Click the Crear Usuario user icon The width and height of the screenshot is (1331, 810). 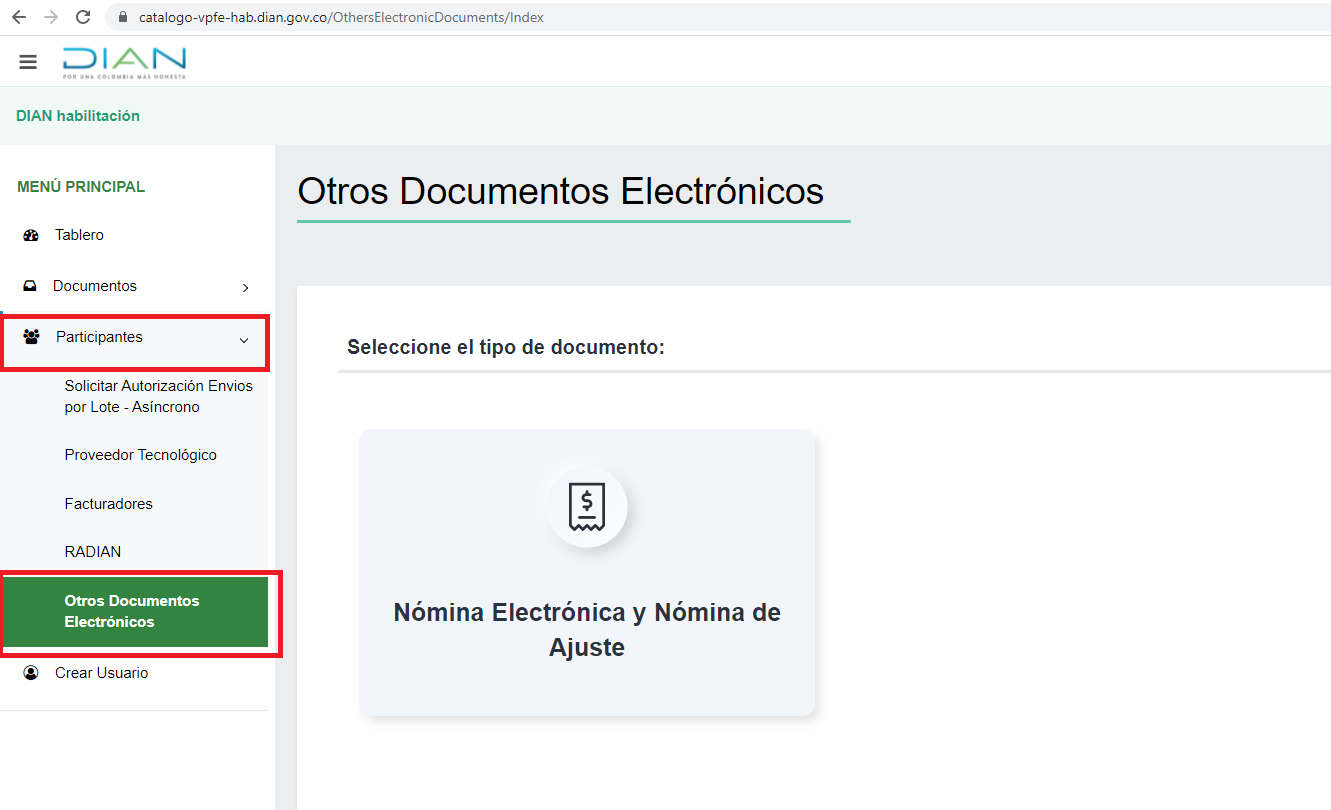pos(31,673)
